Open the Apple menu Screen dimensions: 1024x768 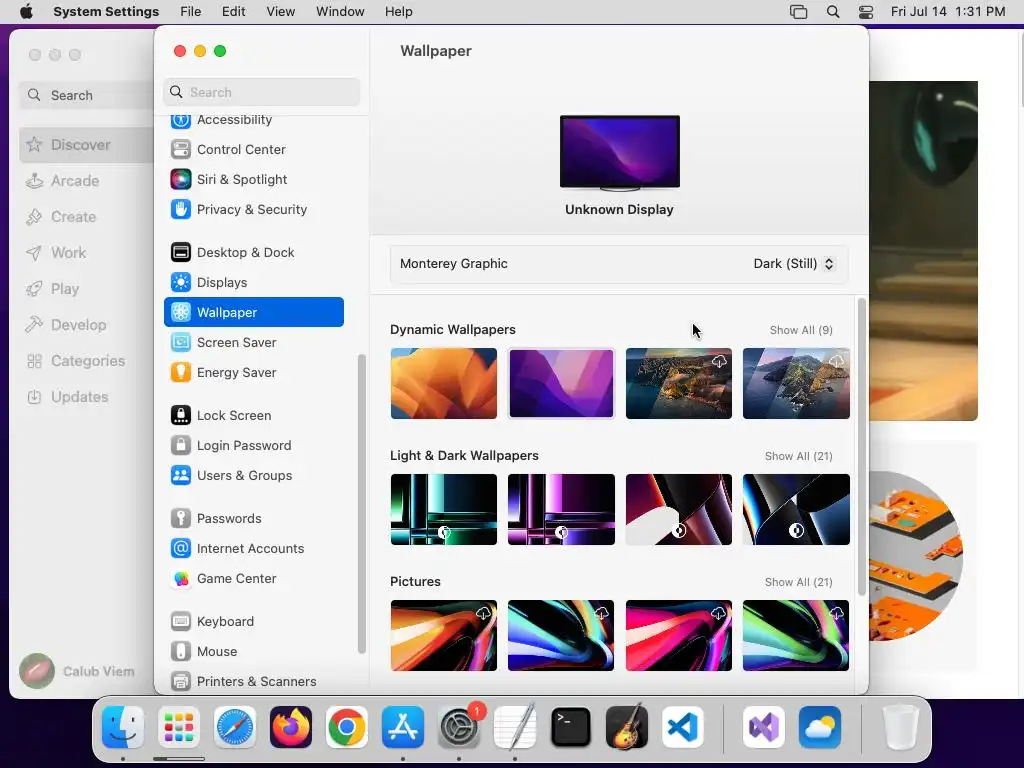[x=26, y=12]
